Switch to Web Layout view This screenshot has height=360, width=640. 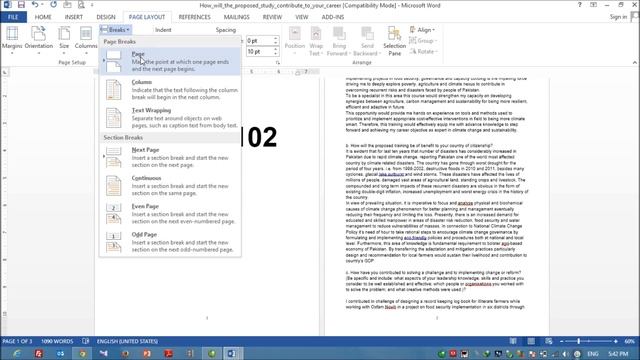(x=549, y=341)
